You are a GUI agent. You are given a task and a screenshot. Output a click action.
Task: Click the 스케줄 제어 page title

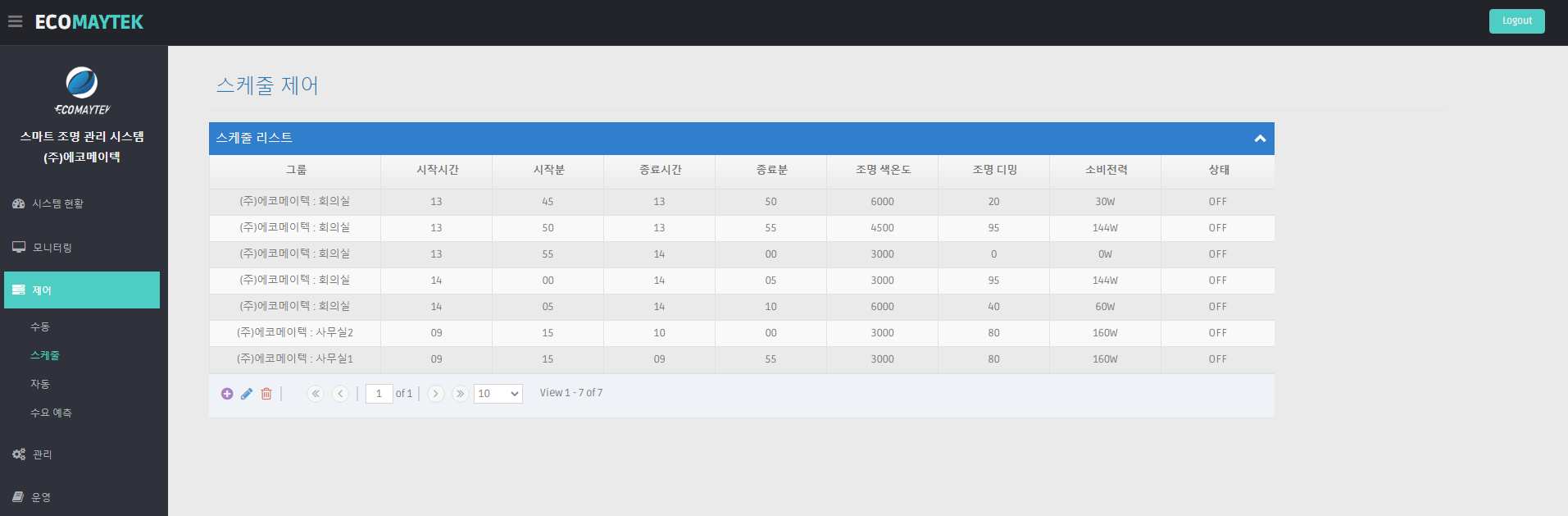point(267,85)
